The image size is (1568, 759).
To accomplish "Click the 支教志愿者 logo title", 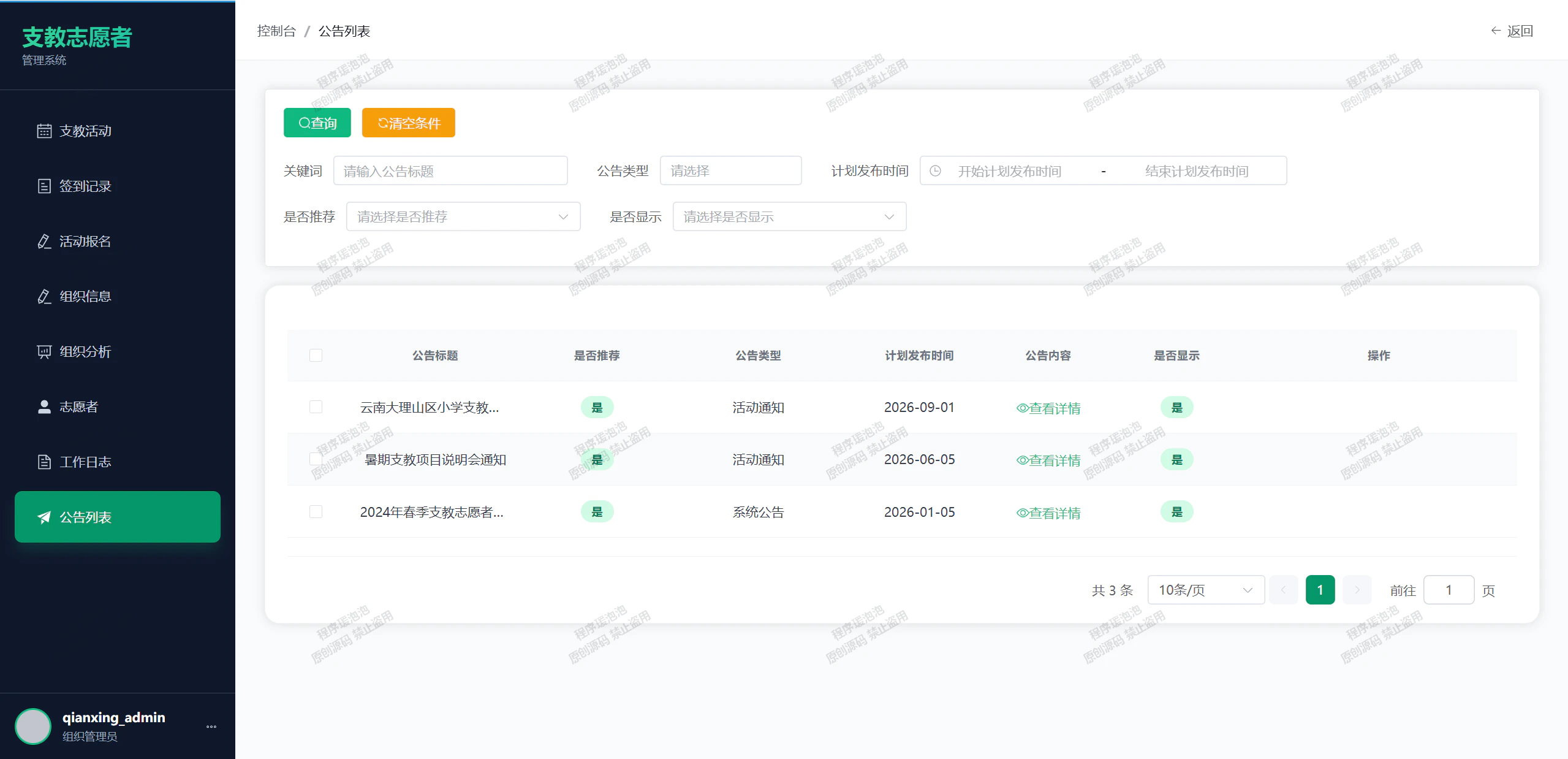I will point(77,37).
